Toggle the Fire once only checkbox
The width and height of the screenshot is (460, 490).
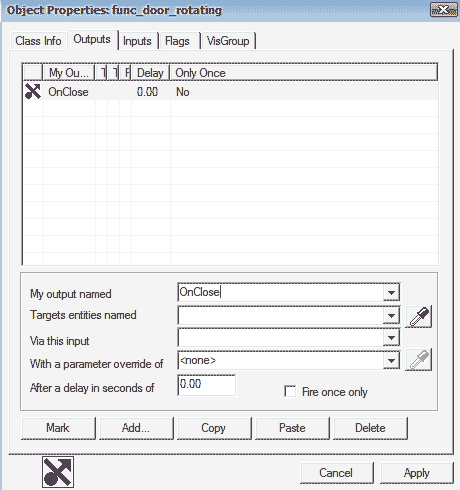click(290, 391)
